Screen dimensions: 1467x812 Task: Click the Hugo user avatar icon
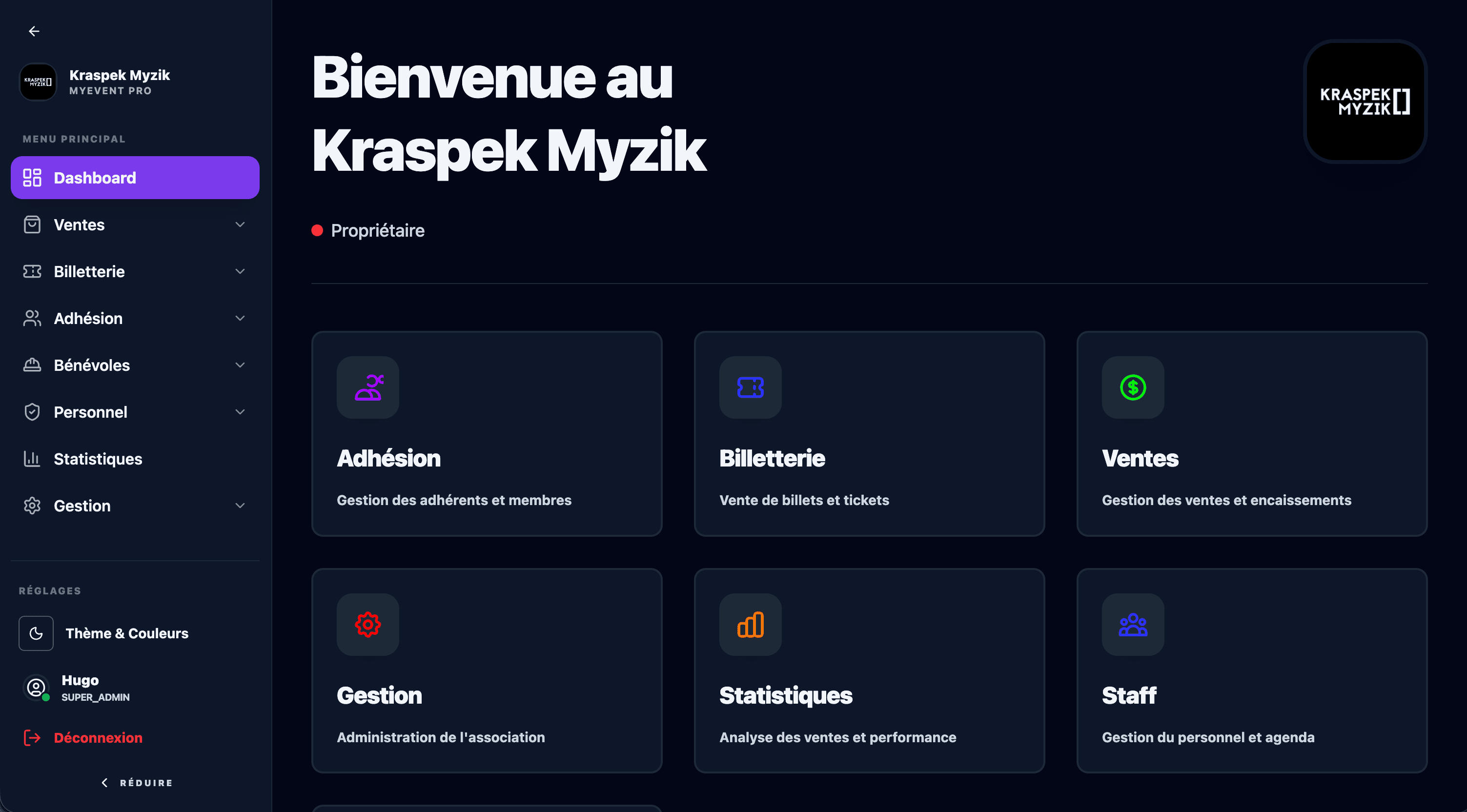tap(36, 688)
